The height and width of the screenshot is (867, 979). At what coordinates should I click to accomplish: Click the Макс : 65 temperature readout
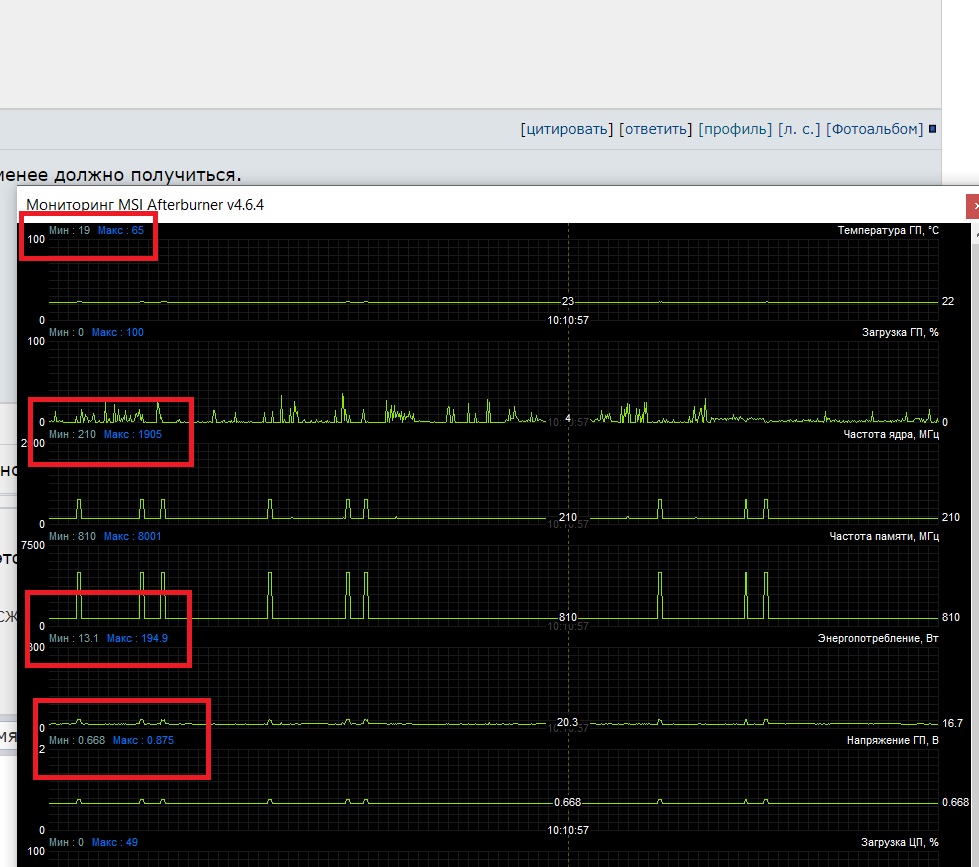coord(121,230)
